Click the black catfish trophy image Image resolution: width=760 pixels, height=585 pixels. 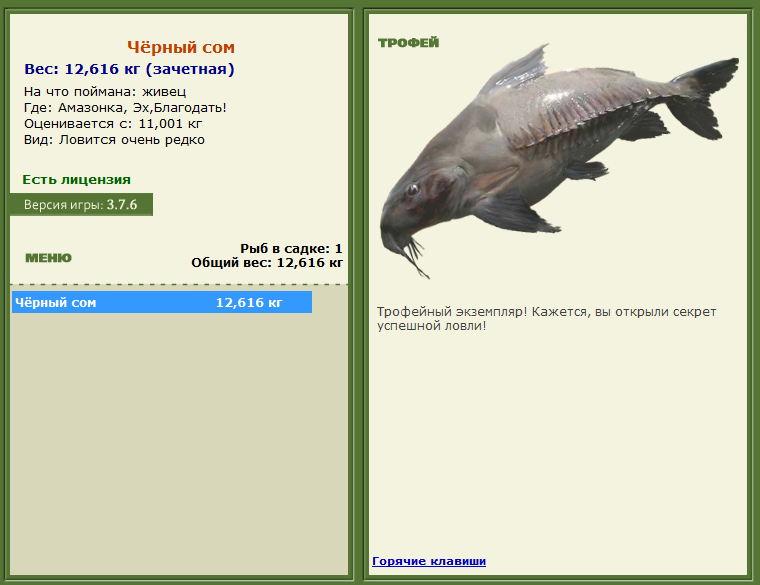[559, 161]
